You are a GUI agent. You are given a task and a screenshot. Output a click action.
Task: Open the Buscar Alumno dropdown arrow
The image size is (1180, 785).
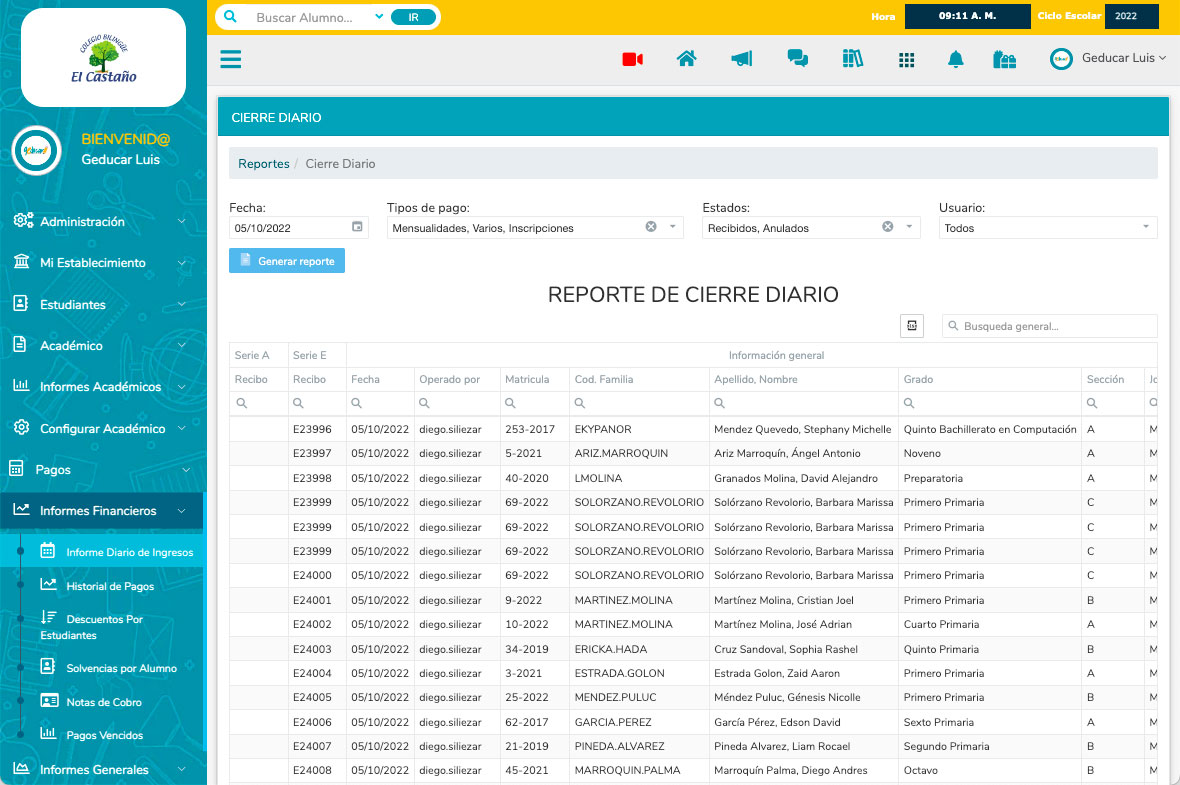point(379,17)
